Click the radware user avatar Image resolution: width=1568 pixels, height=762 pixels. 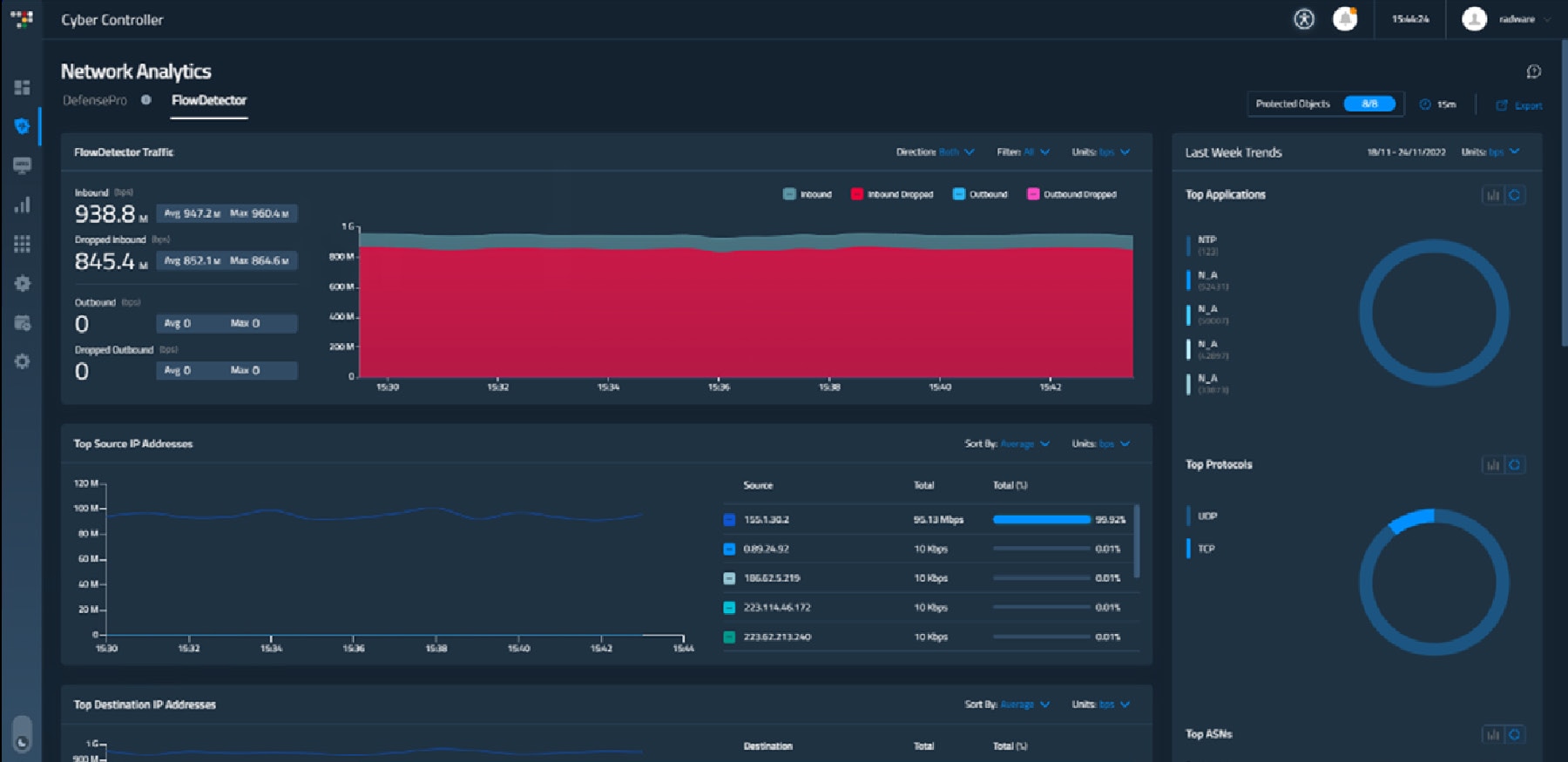(1474, 19)
